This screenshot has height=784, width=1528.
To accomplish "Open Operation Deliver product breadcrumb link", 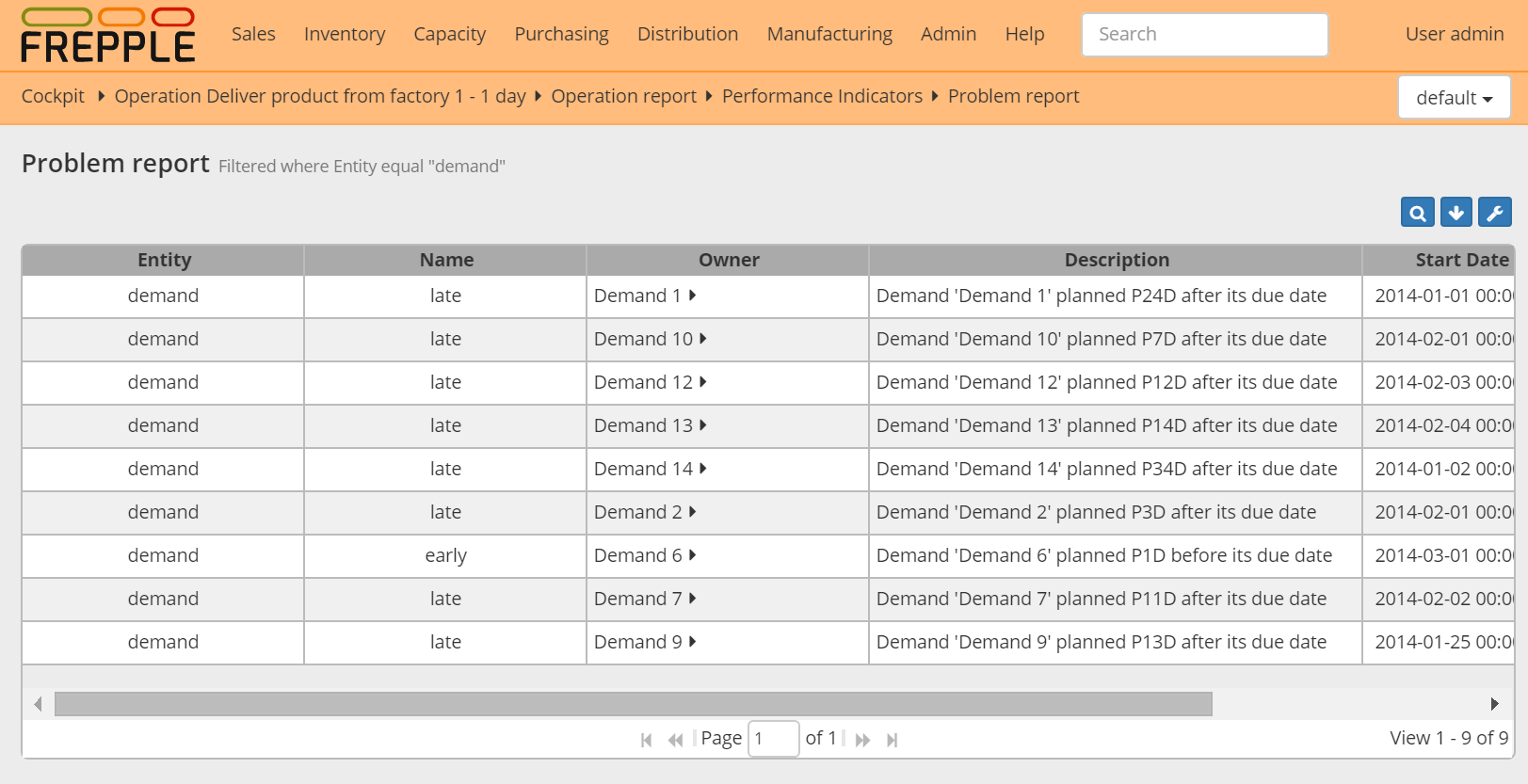I will pyautogui.click(x=320, y=97).
